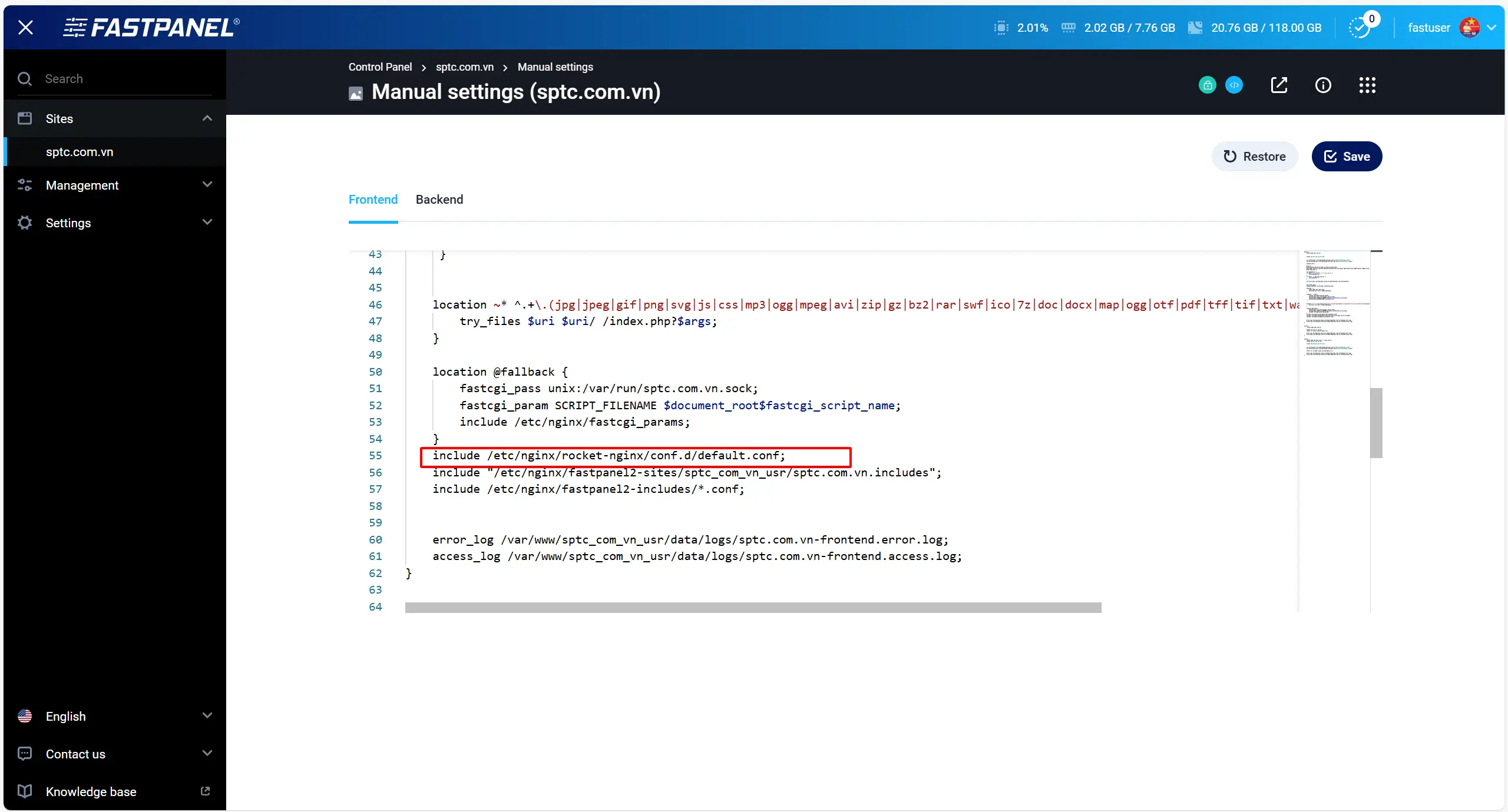Select the Frontend tab
This screenshot has height=812, width=1508.
tap(373, 200)
